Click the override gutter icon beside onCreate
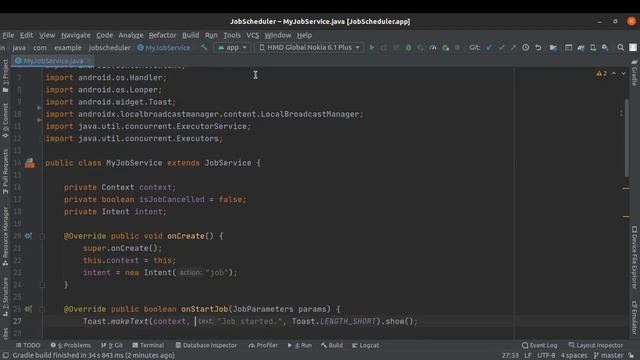640x360 pixels. point(28,236)
